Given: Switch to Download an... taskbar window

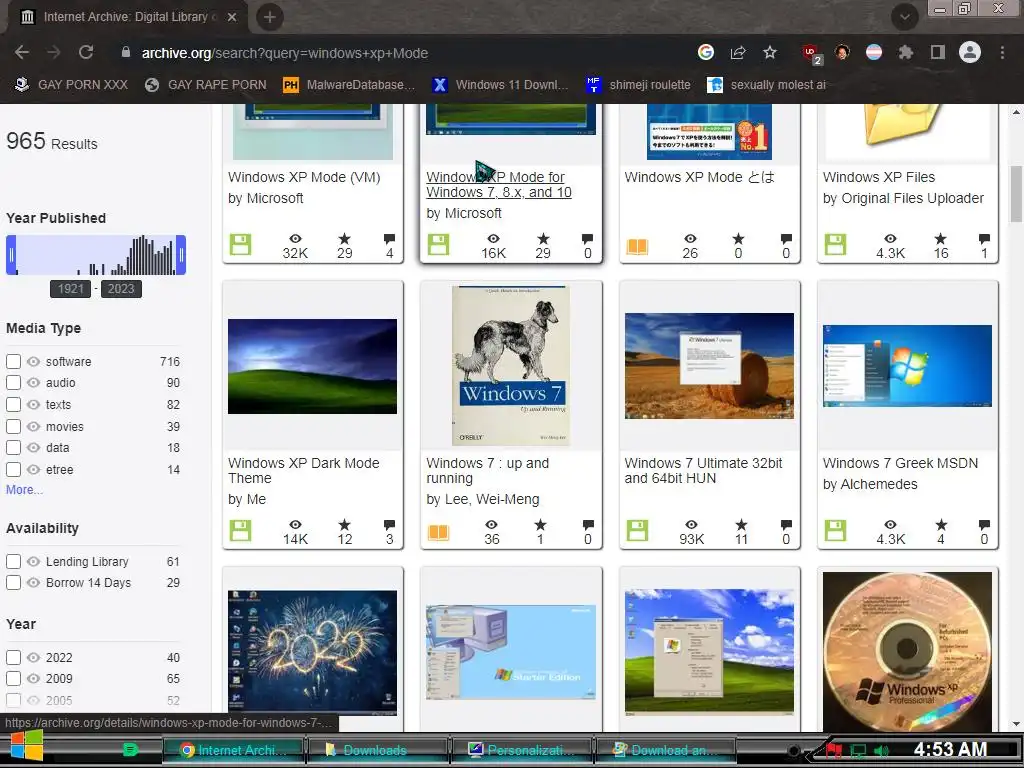Looking at the screenshot, I should [x=665, y=750].
